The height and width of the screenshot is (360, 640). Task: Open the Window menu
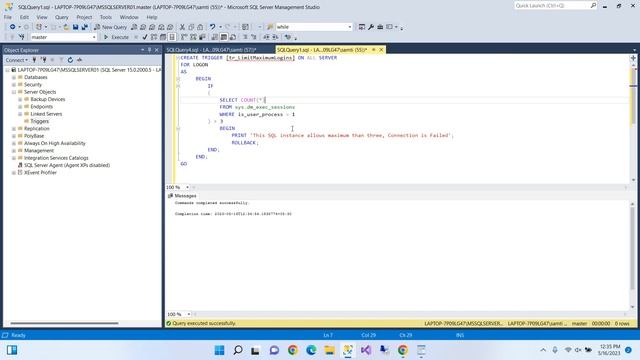coord(129,17)
